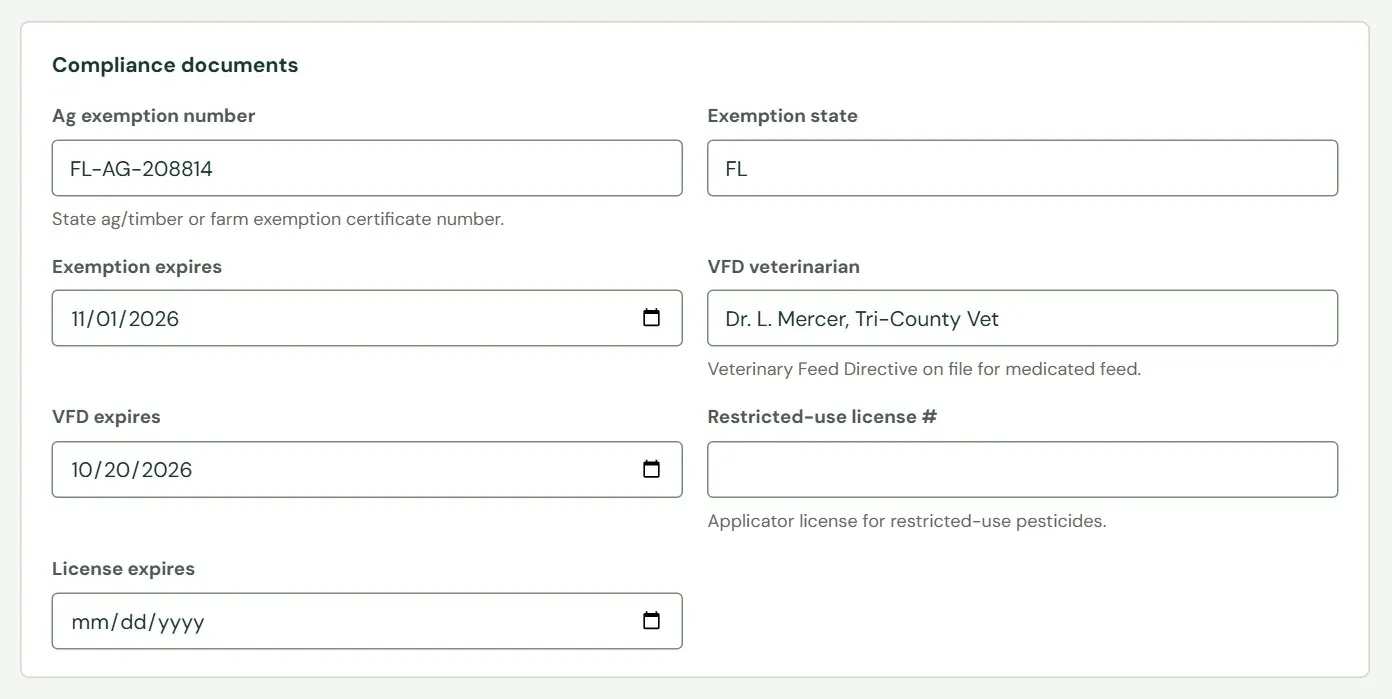
Task: Edit the VFD veterinarian field
Action: click(x=1022, y=318)
